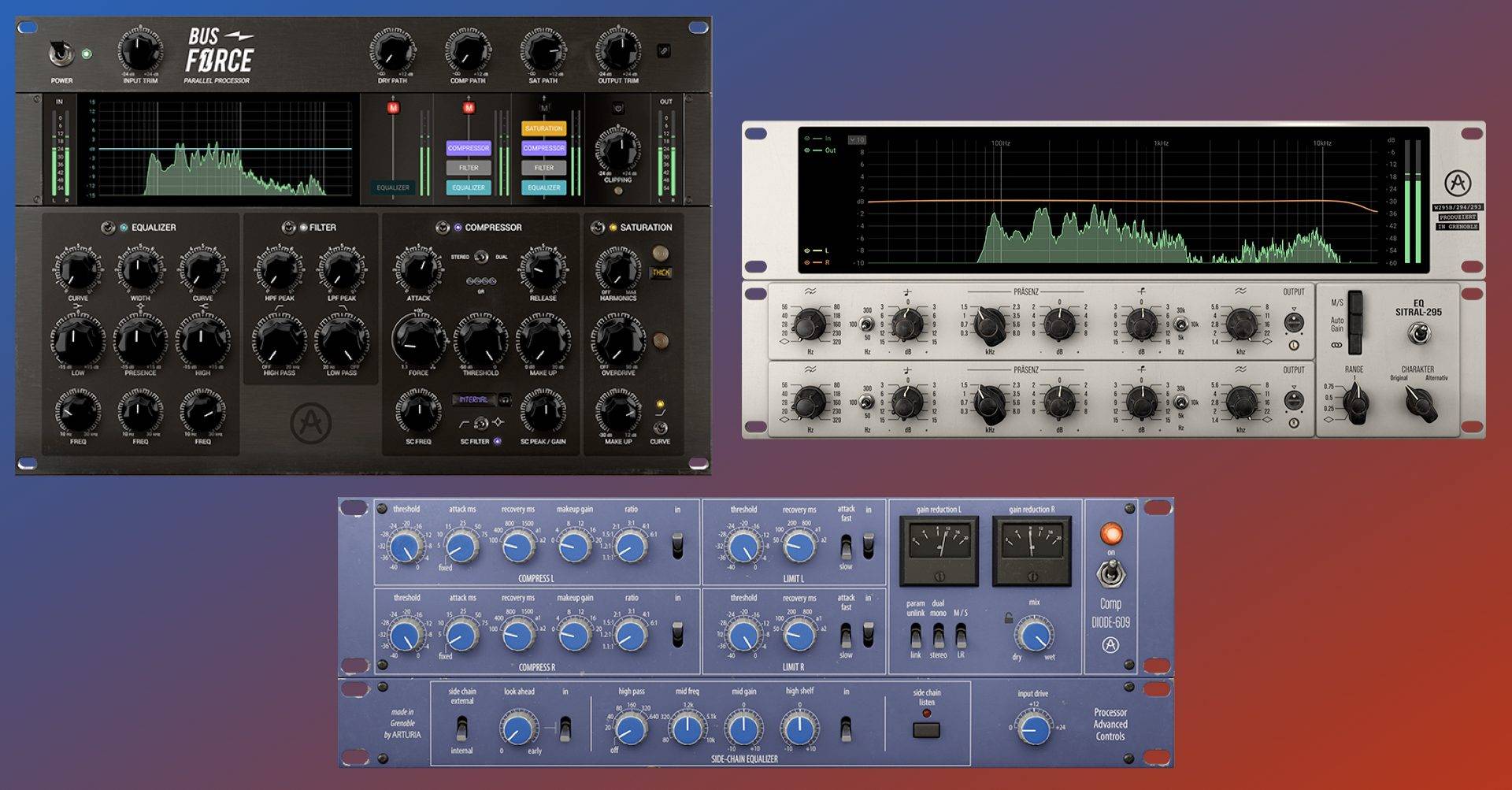The width and height of the screenshot is (1512, 790).
Task: Click the orange SATURATION block in sat path
Action: (x=544, y=128)
